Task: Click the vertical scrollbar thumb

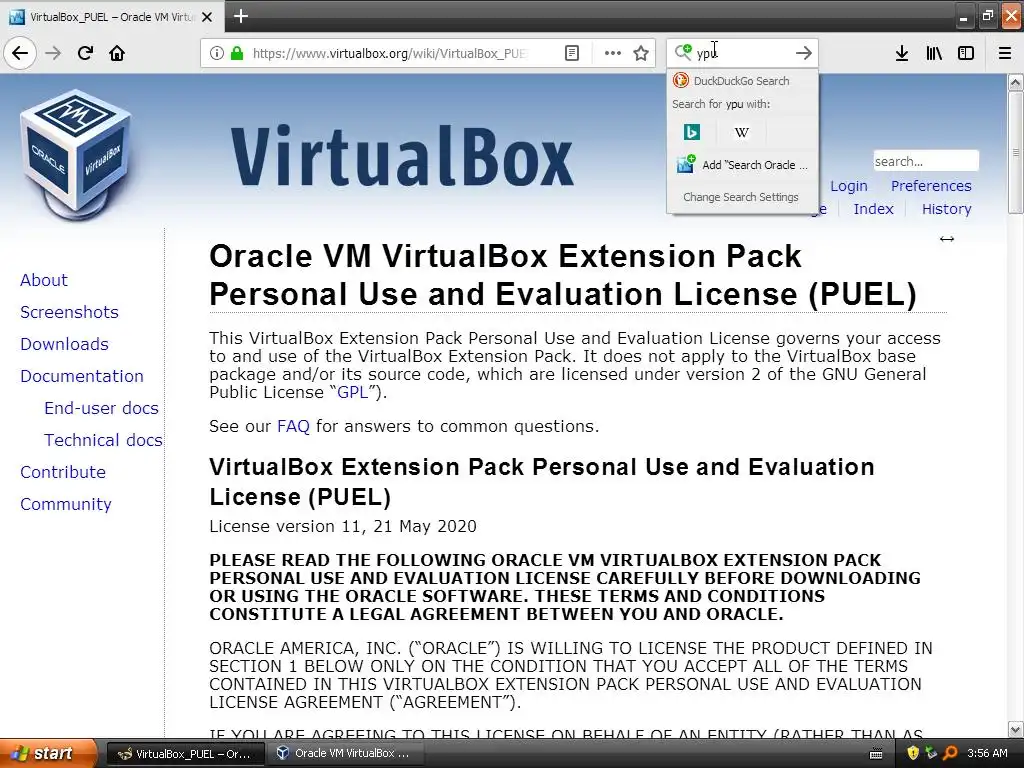Action: [x=1016, y=152]
